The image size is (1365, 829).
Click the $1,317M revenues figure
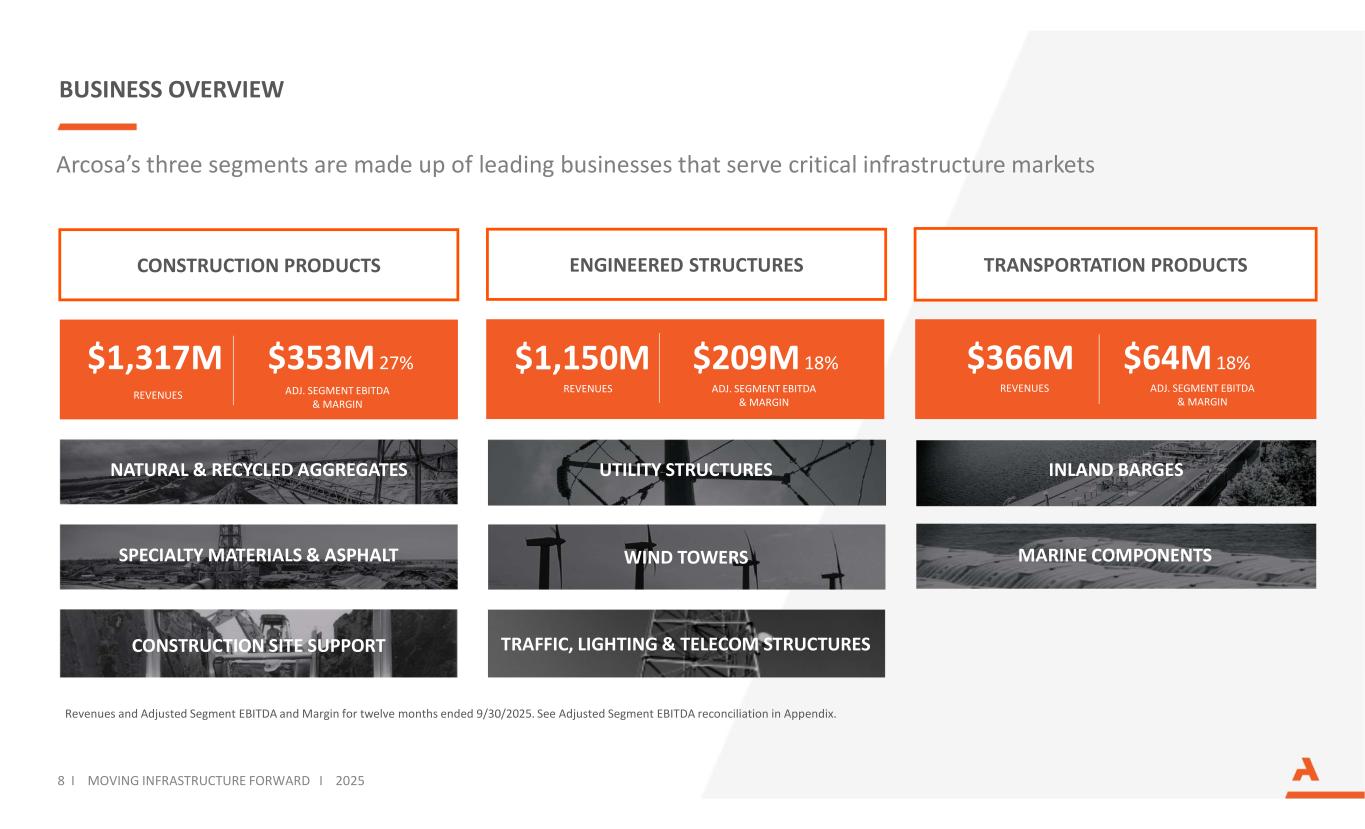[155, 357]
